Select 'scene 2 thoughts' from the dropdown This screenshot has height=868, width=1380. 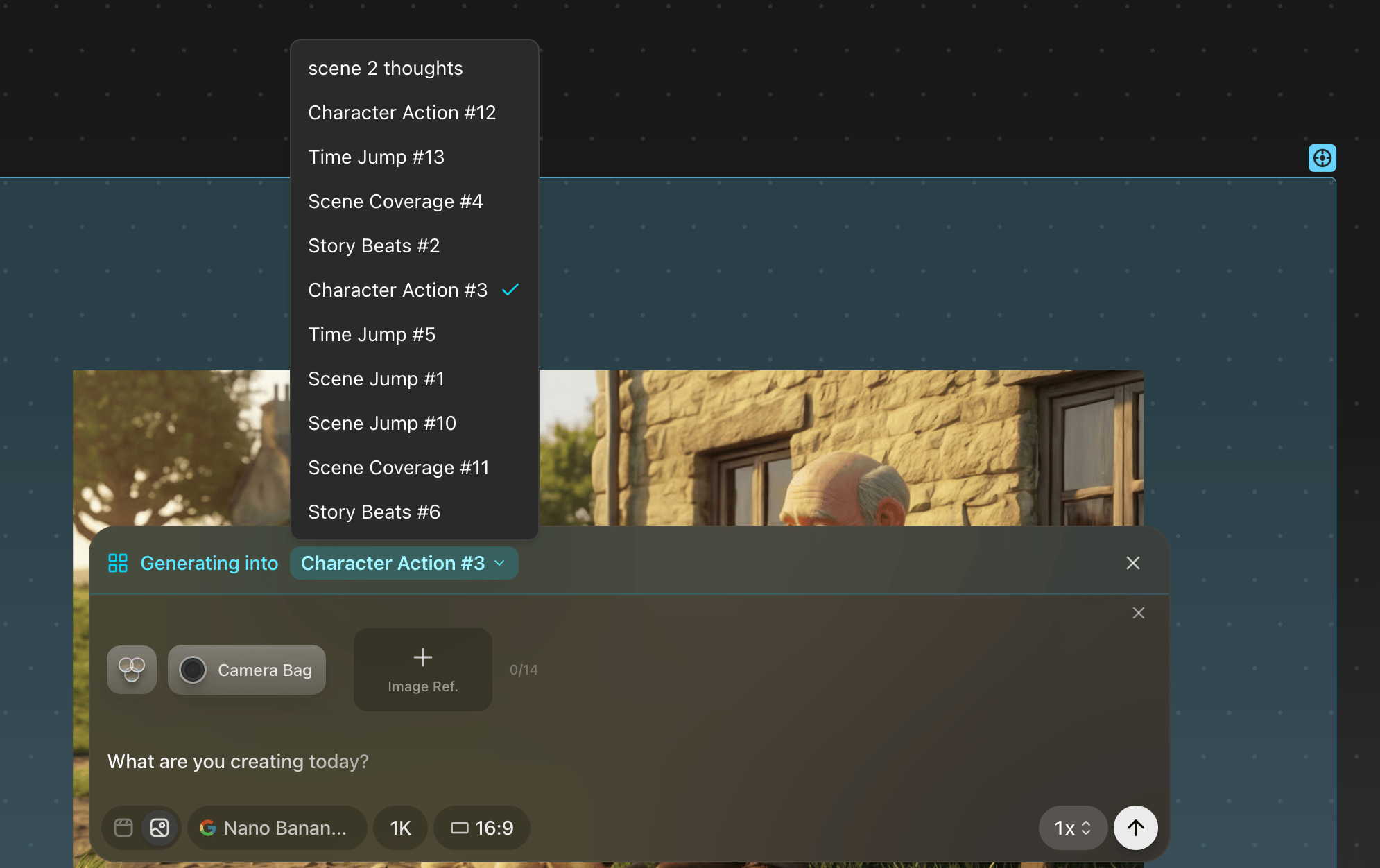coord(414,68)
